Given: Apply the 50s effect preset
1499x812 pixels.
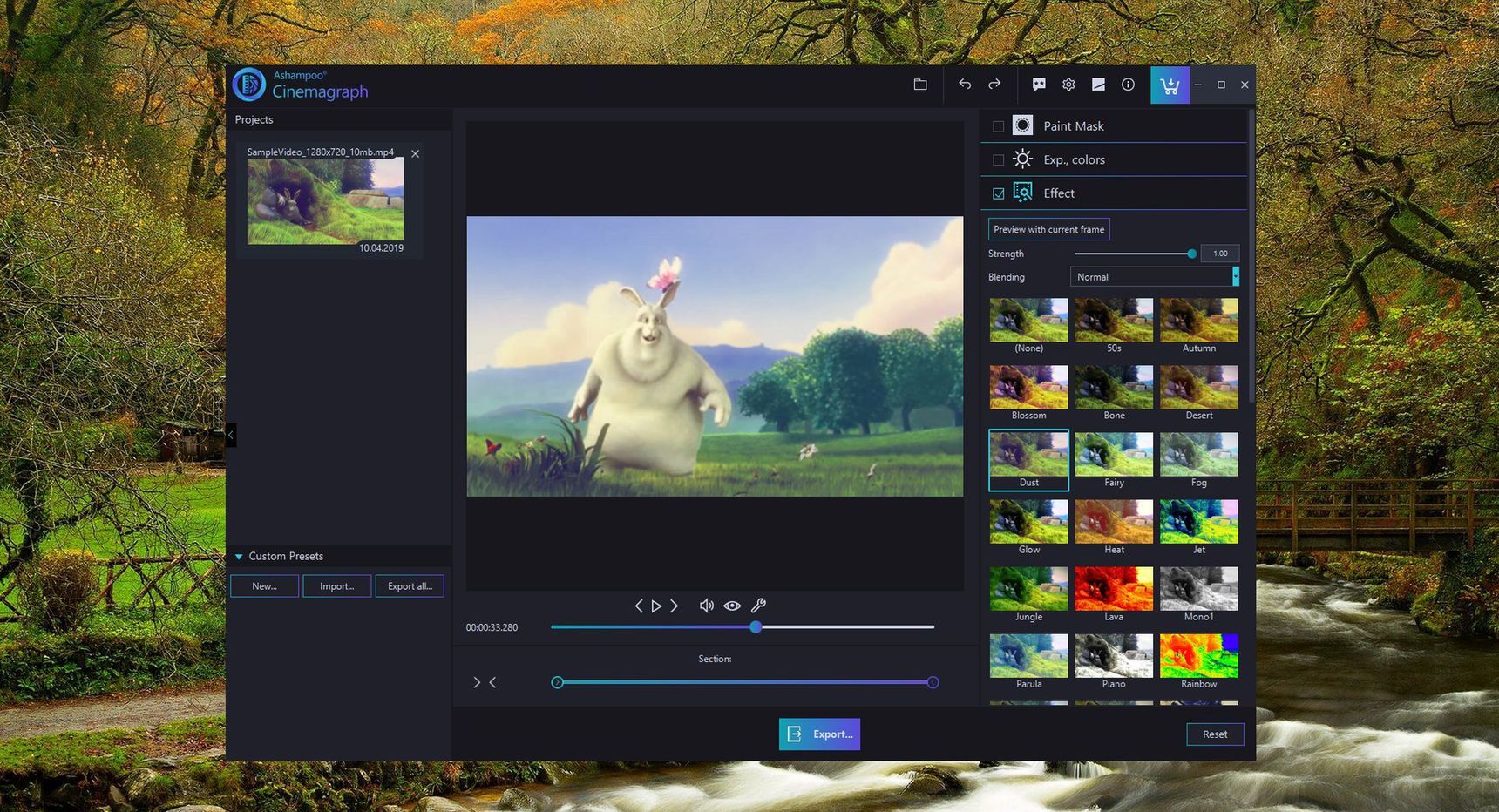Looking at the screenshot, I should (1114, 326).
